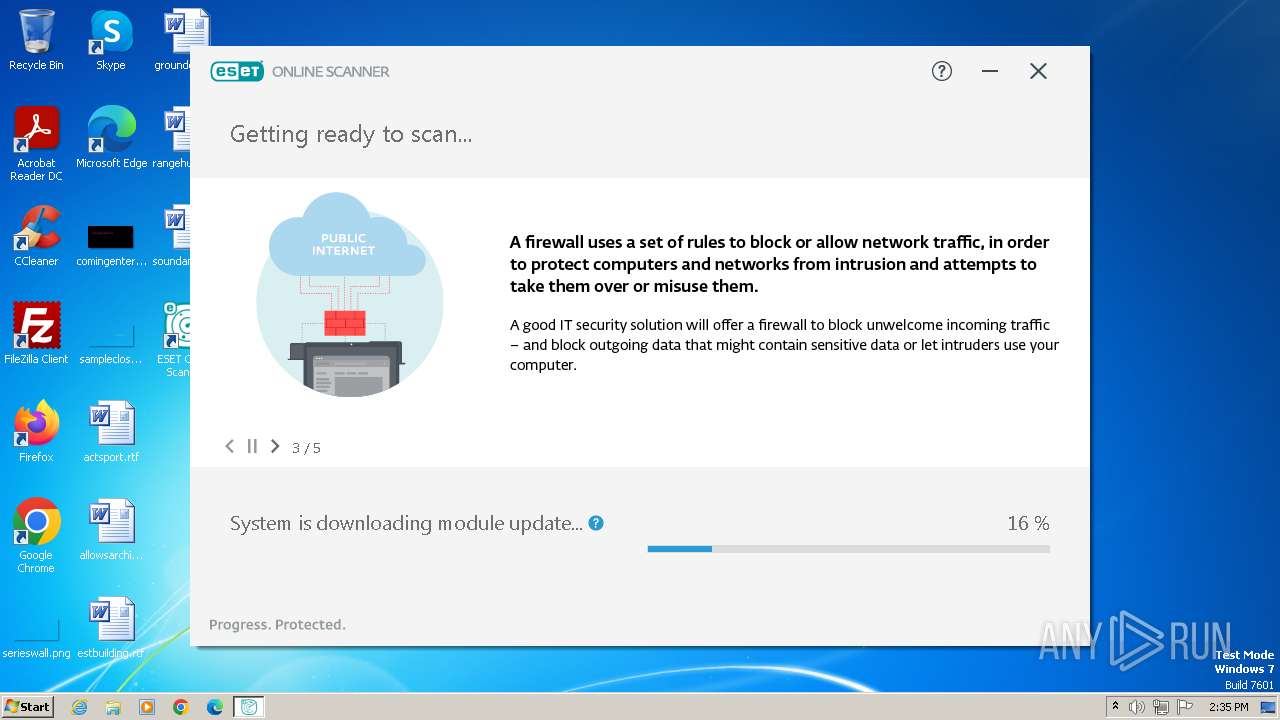Image resolution: width=1280 pixels, height=720 pixels.
Task: Click the 2:35 PM taskbar clock
Action: (x=1229, y=707)
